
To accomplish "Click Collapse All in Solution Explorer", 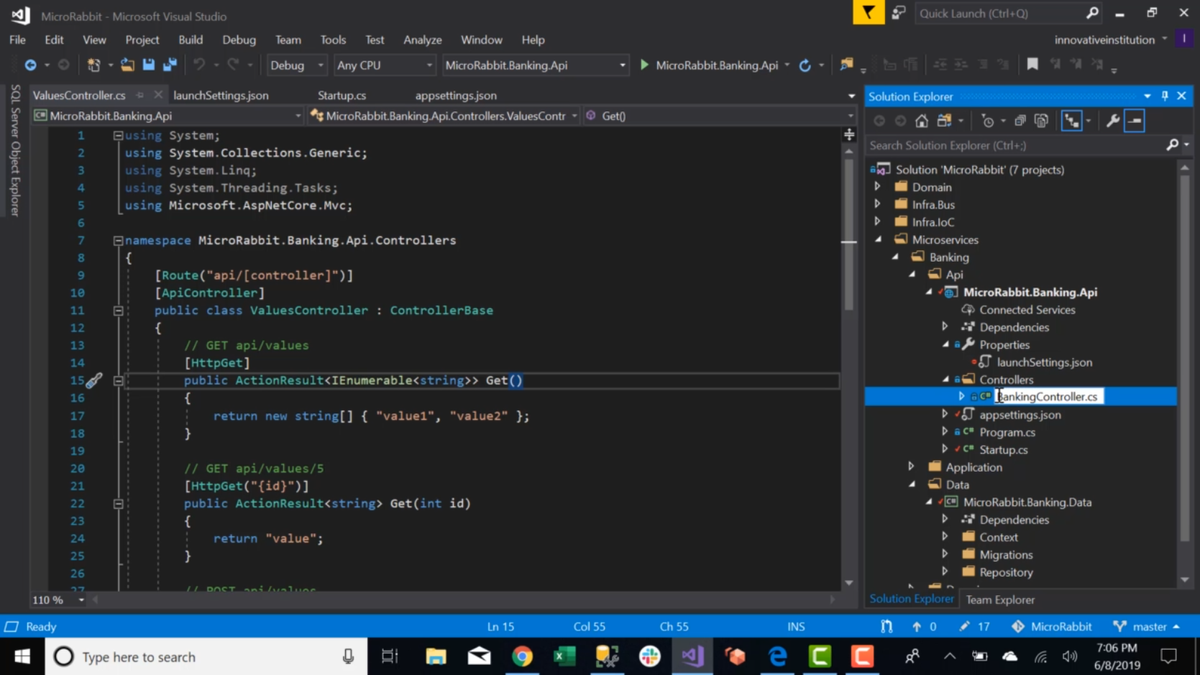I will [1020, 121].
